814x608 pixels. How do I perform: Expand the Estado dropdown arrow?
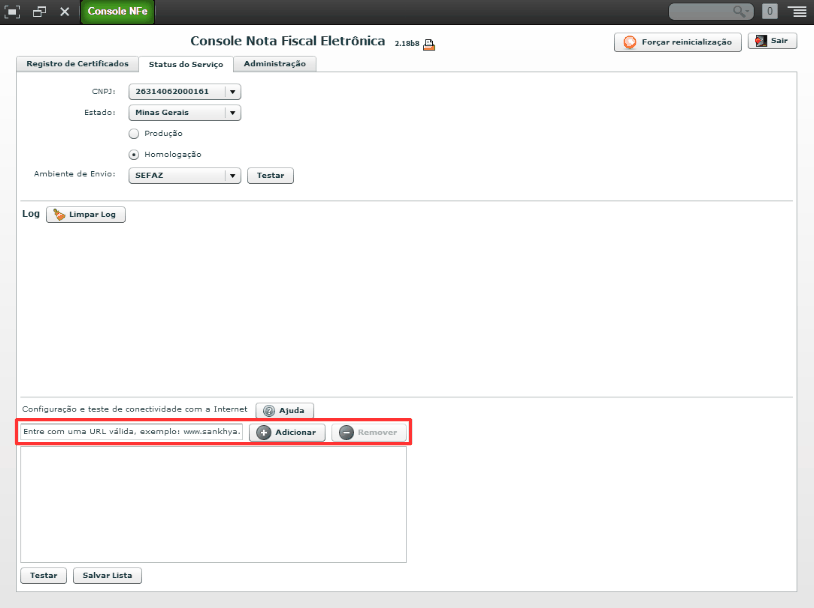pos(233,113)
